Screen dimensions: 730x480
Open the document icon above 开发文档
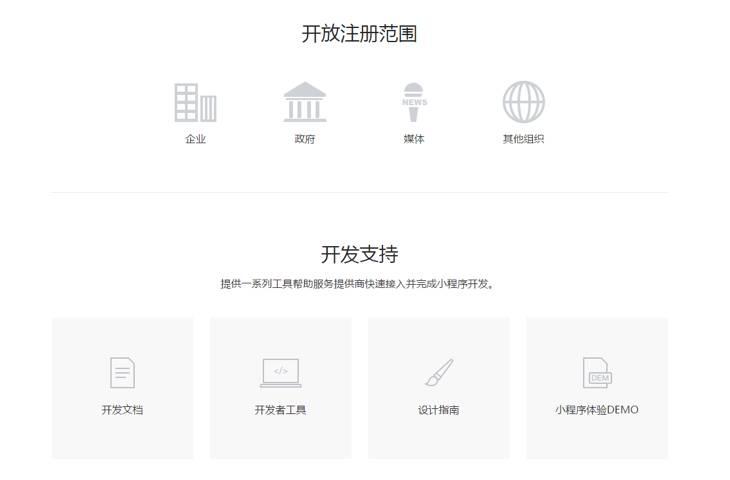coord(122,373)
